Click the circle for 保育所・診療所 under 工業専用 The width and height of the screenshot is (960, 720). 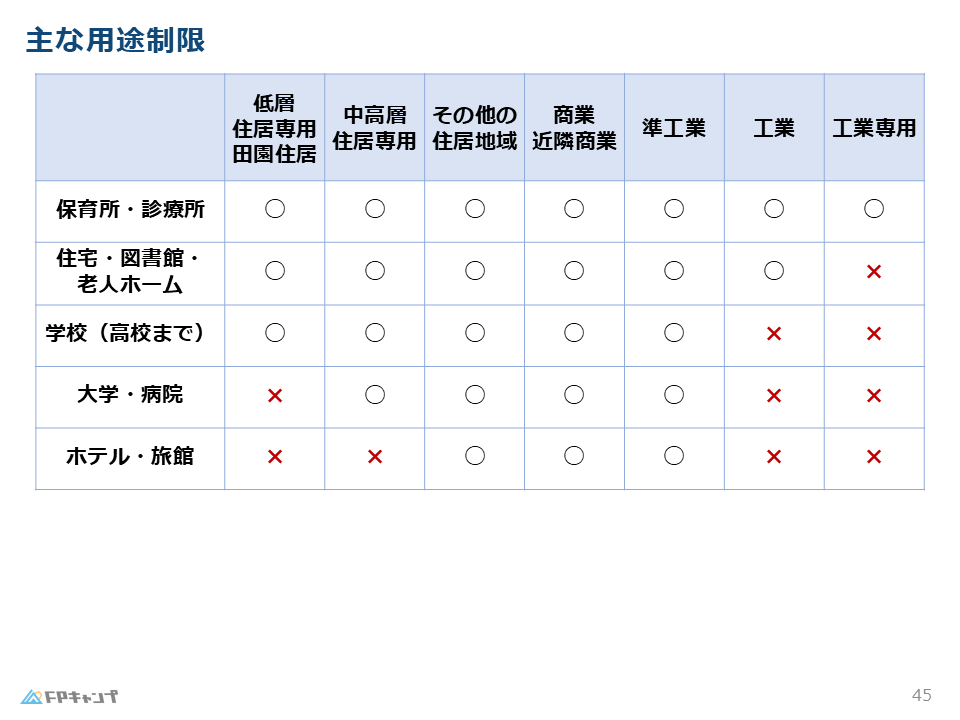[874, 209]
